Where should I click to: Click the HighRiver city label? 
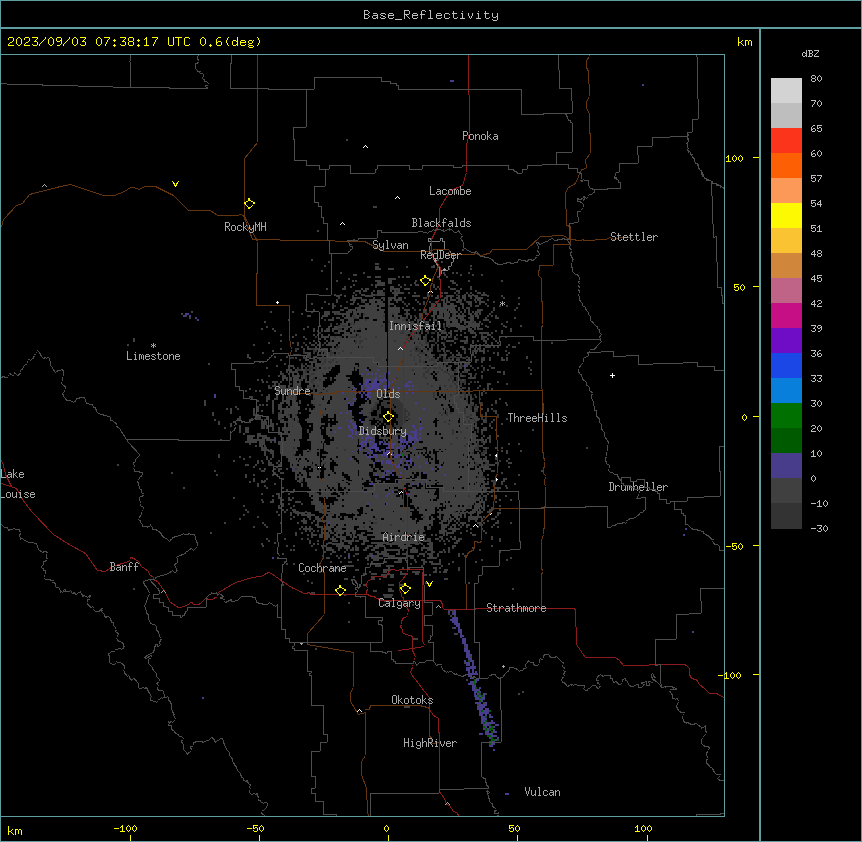[x=430, y=743]
